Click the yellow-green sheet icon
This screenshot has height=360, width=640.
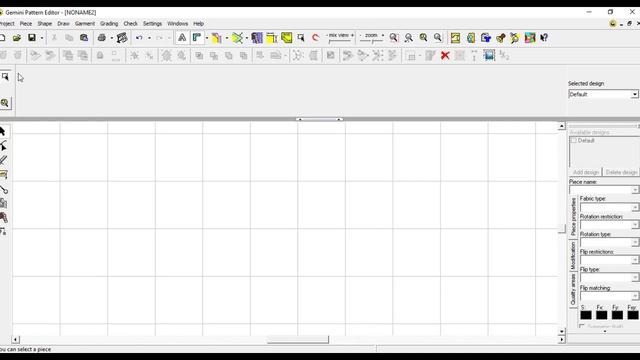tap(287, 38)
